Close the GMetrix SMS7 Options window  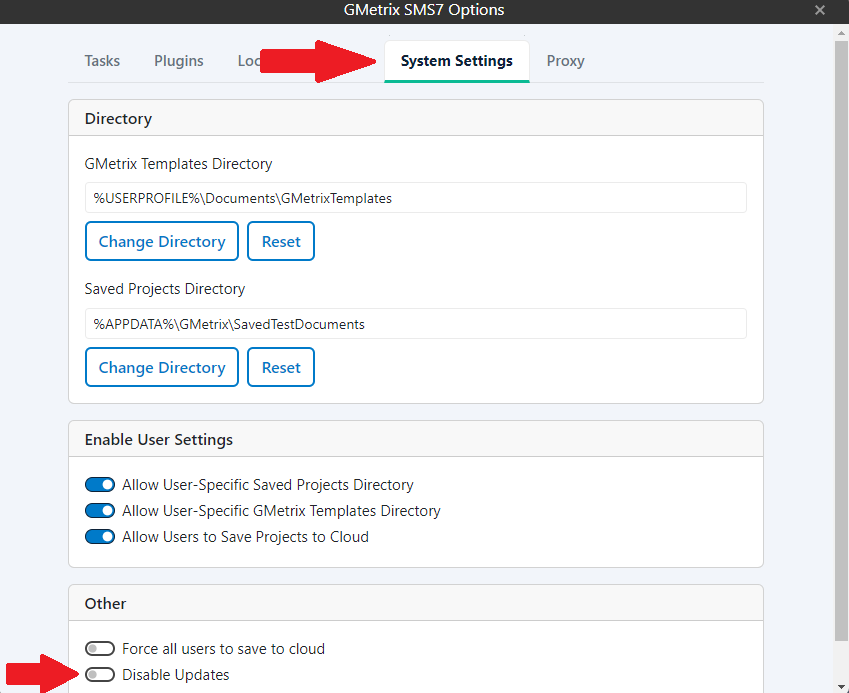[820, 10]
